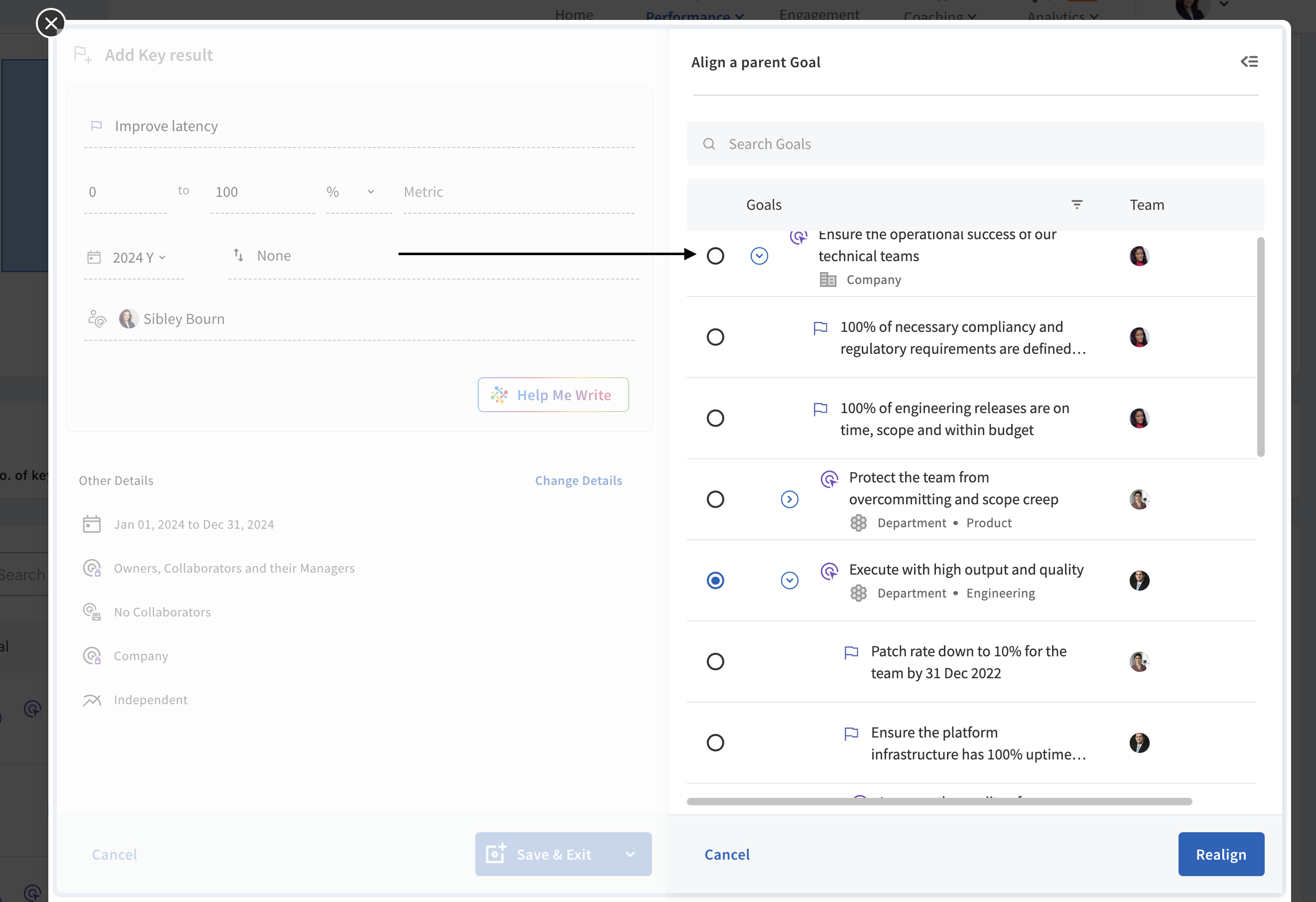The height and width of the screenshot is (902, 1316).
Task: Click the Search Goals field
Action: (x=975, y=144)
